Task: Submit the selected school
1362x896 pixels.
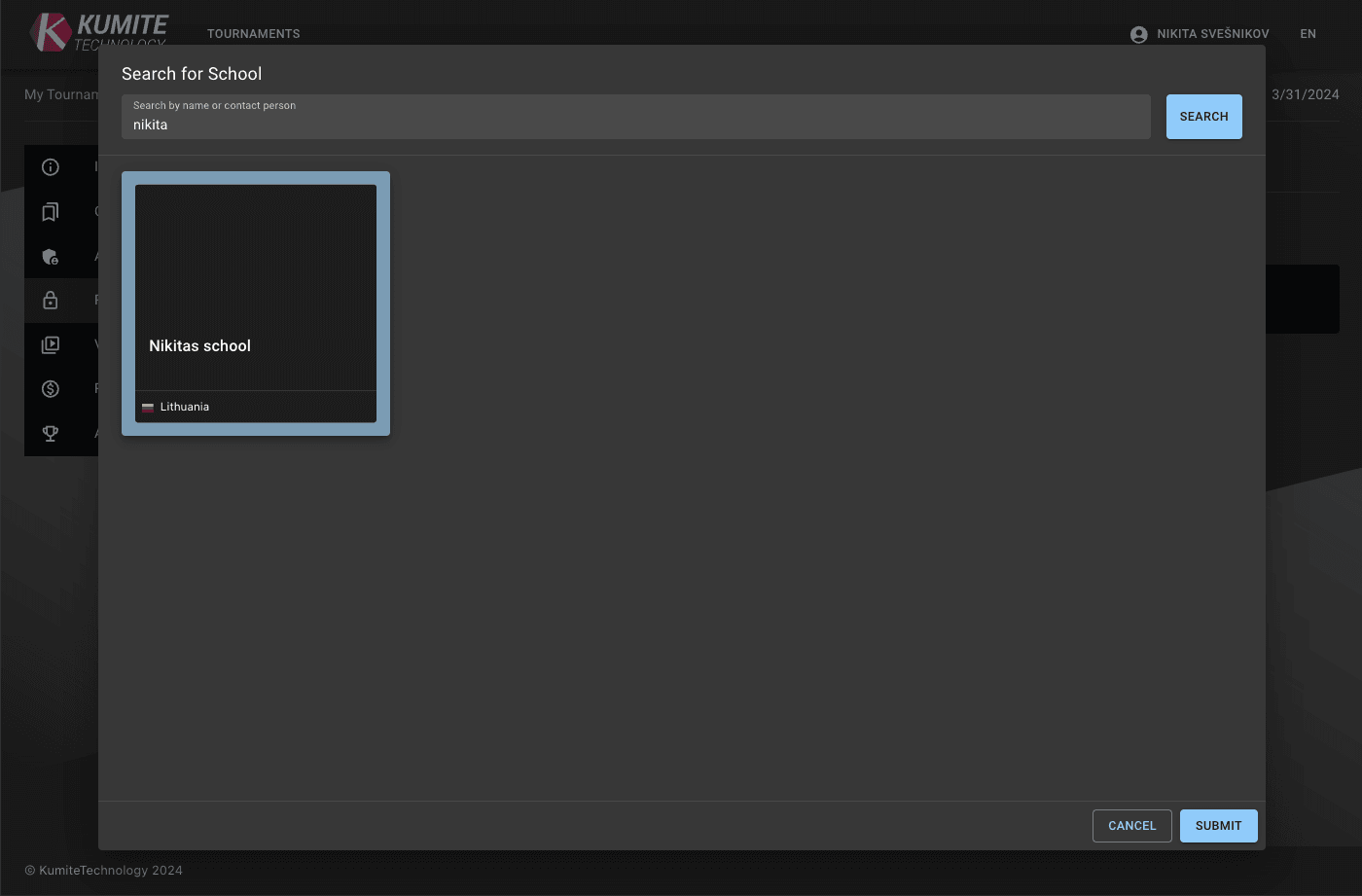Action: tap(1218, 826)
